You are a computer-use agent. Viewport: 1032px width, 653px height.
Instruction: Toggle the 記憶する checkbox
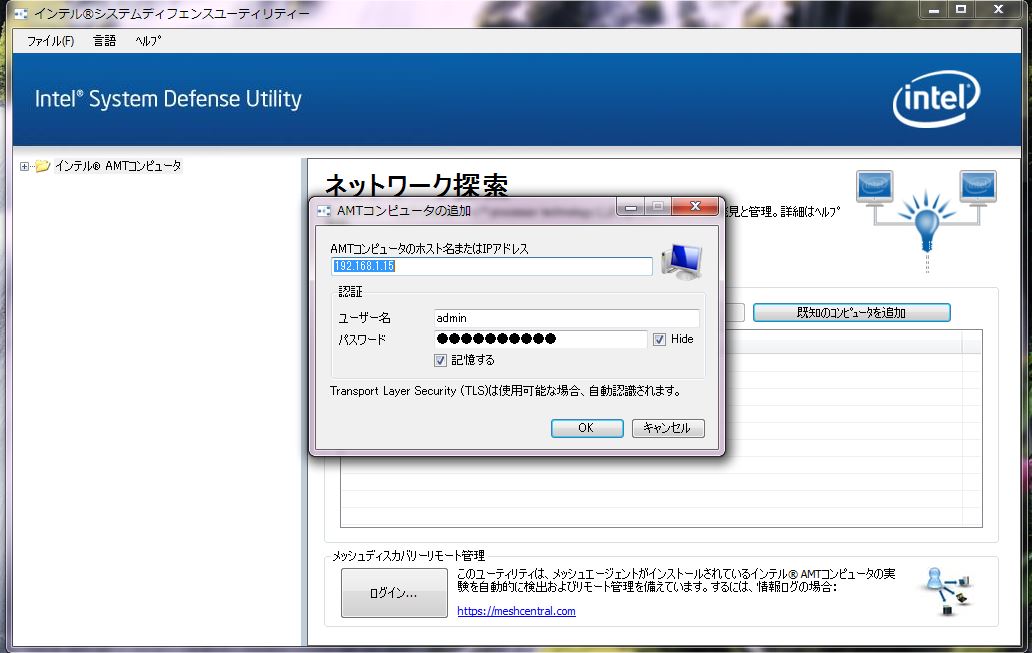pos(440,360)
